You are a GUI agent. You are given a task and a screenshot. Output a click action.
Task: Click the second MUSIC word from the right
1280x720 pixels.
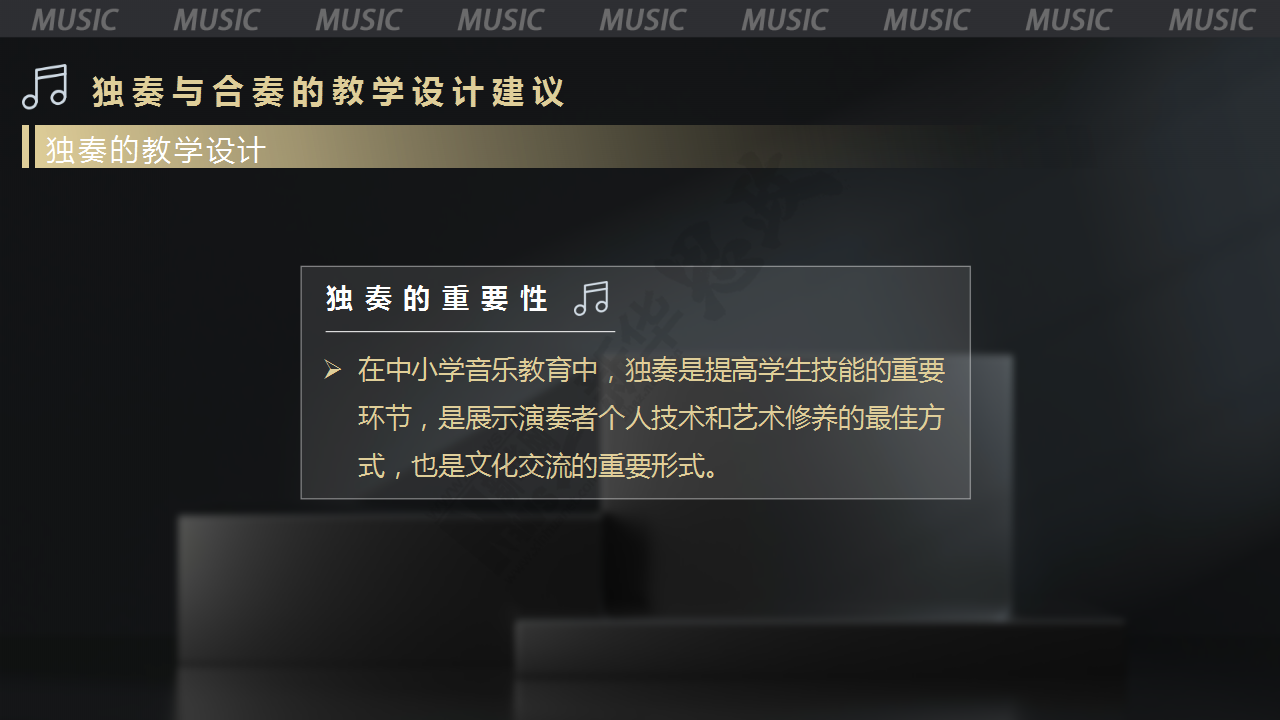pos(1069,20)
